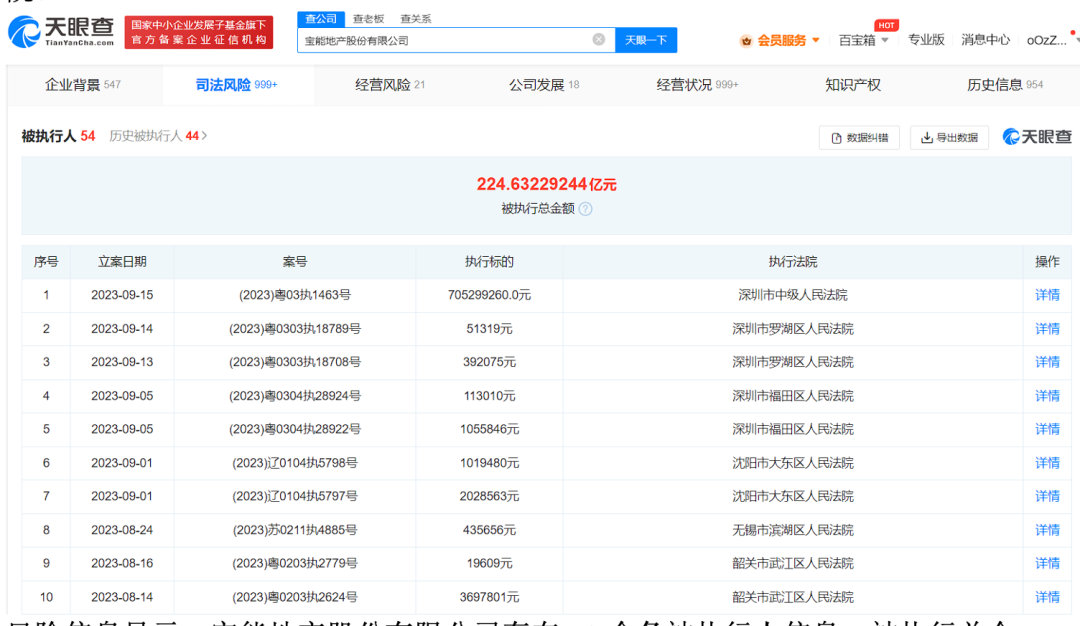This screenshot has height=626, width=1080.
Task: Open the 企业背景 tab
Action: [x=83, y=85]
